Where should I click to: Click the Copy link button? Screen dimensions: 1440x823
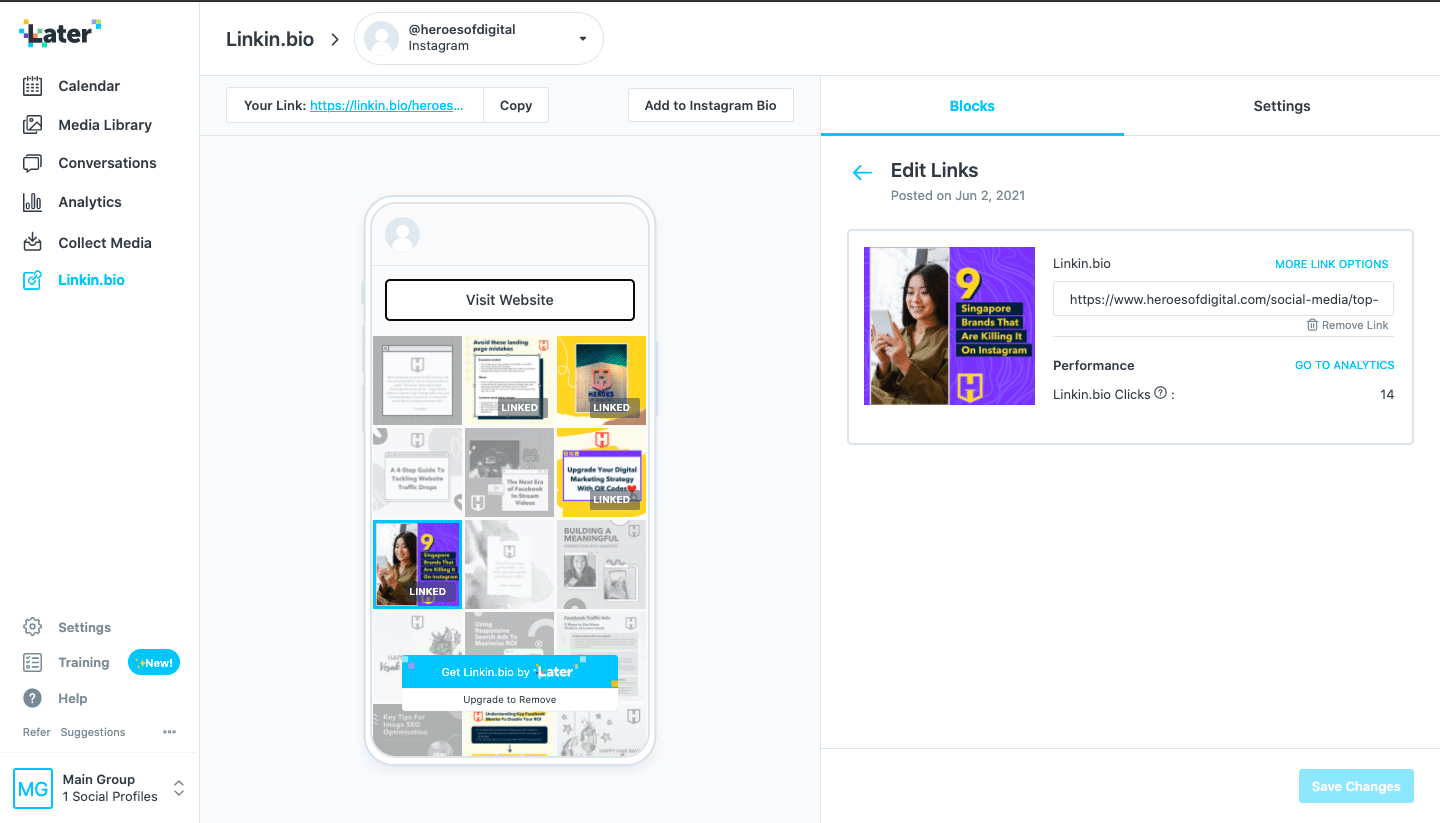coord(515,105)
